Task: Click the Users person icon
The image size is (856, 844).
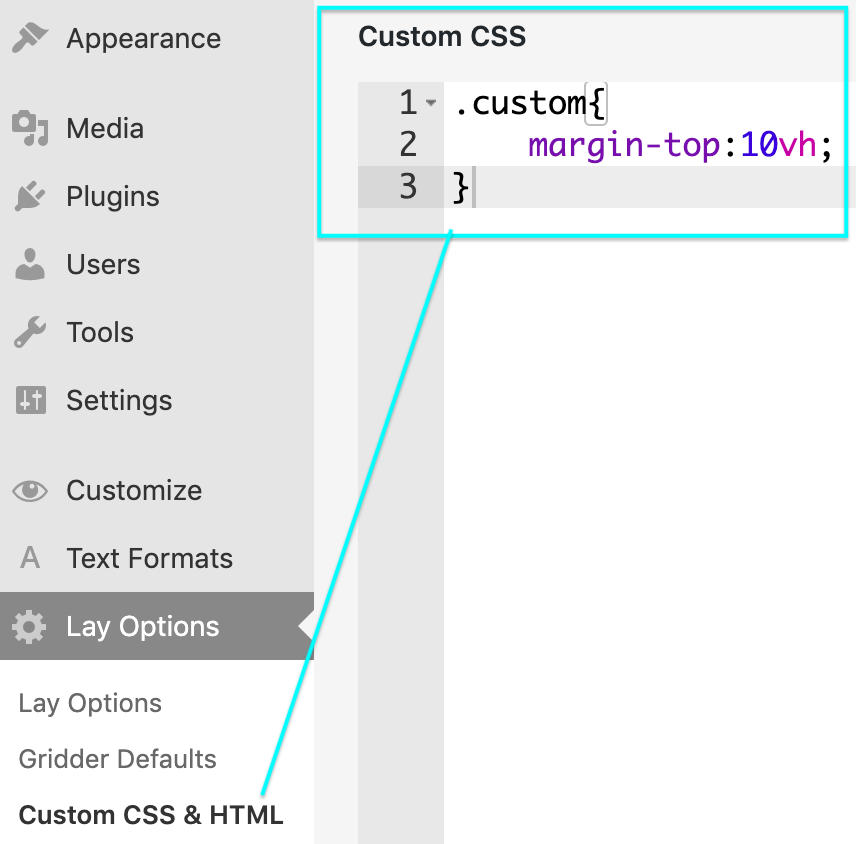Action: tap(30, 265)
